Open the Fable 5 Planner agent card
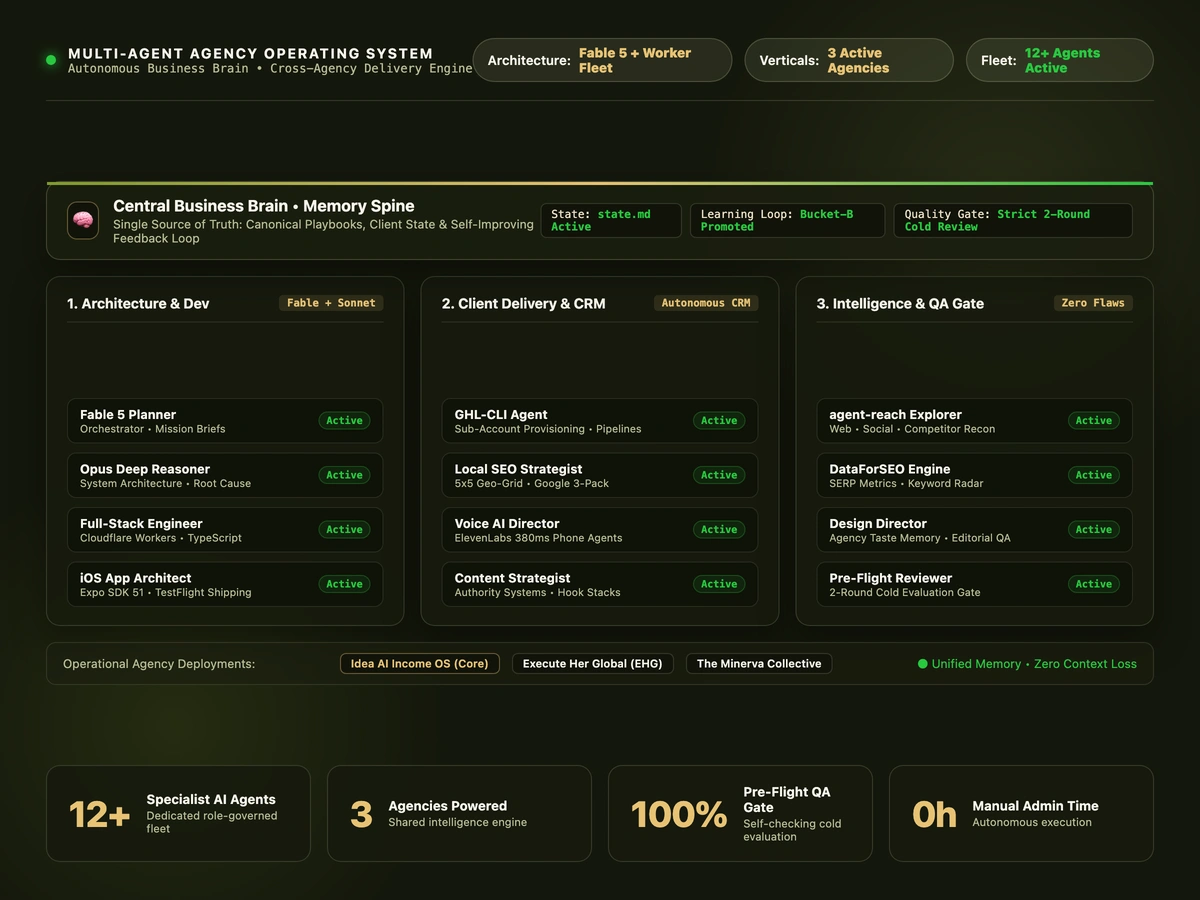This screenshot has width=1200, height=900. (x=225, y=421)
